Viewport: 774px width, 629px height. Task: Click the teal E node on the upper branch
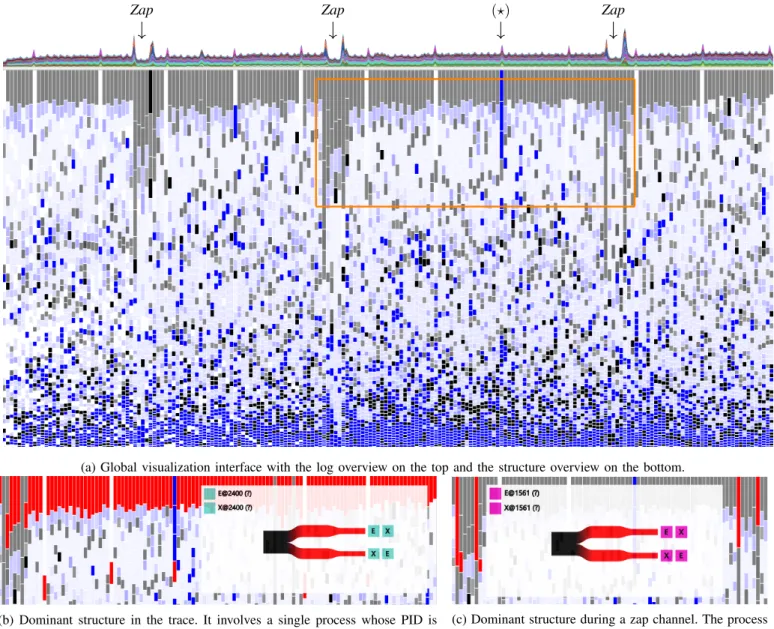pyautogui.click(x=373, y=531)
